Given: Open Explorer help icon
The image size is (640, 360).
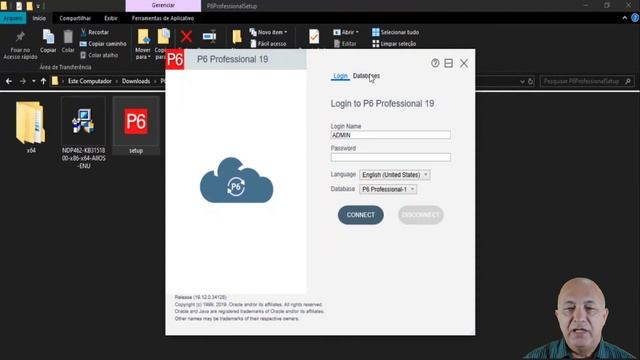Looking at the screenshot, I should pyautogui.click(x=635, y=18).
